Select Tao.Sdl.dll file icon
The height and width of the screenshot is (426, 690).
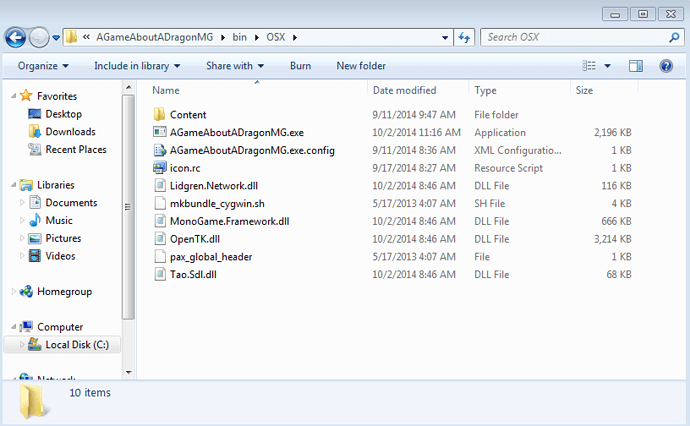click(x=160, y=274)
